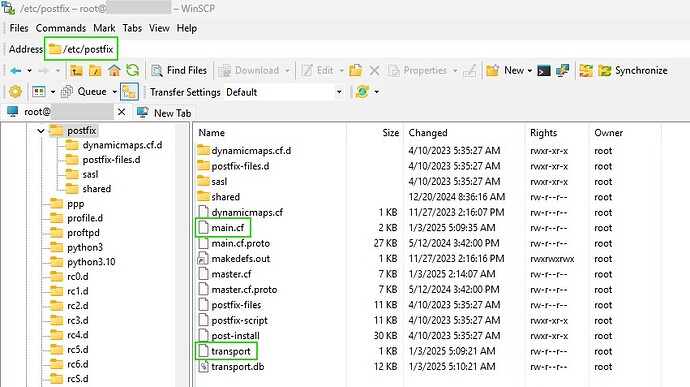Expand the New dropdown arrow
The image size is (690, 387).
coord(529,70)
